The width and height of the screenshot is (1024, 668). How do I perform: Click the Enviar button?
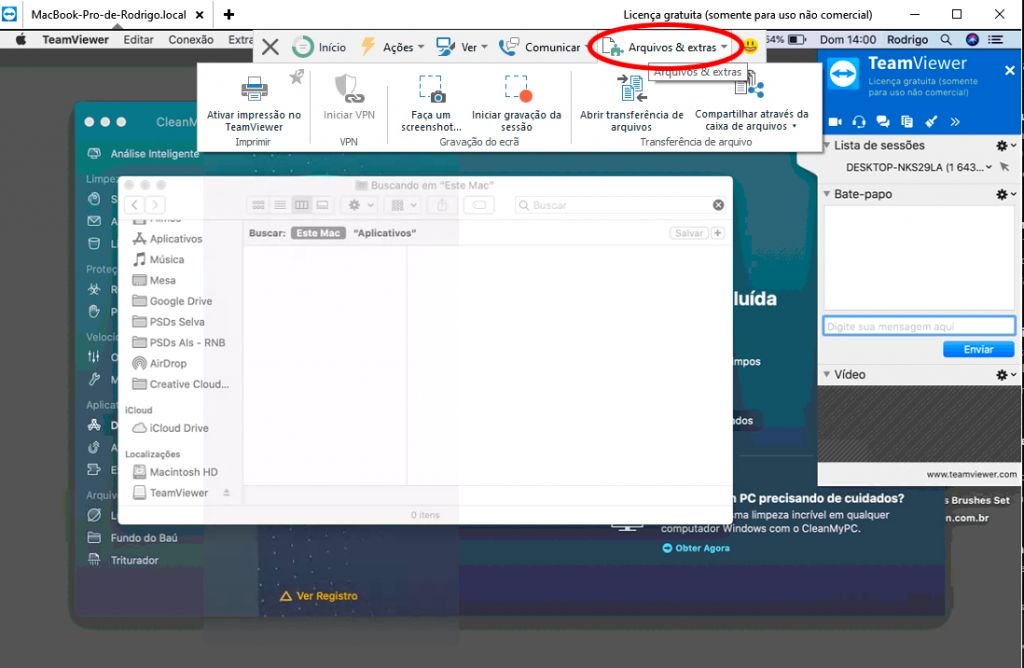[x=978, y=349]
